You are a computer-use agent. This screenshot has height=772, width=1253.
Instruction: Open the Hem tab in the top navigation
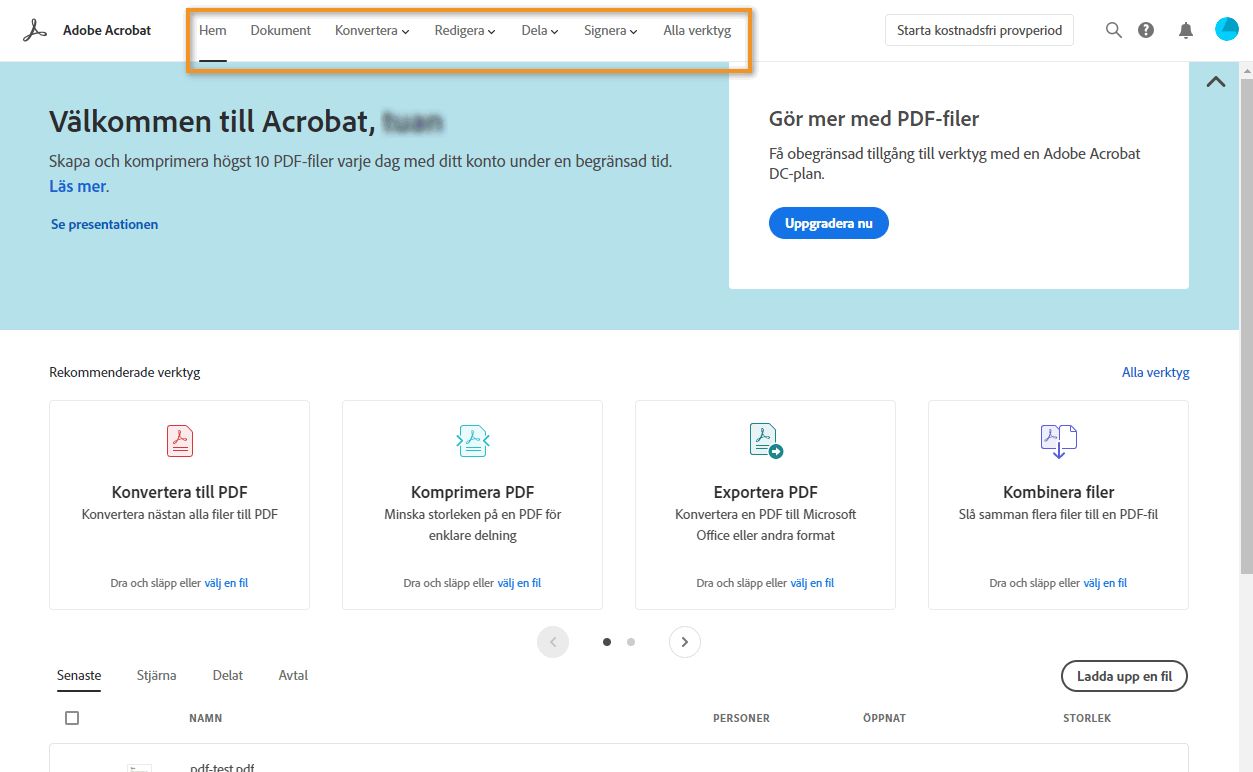213,31
